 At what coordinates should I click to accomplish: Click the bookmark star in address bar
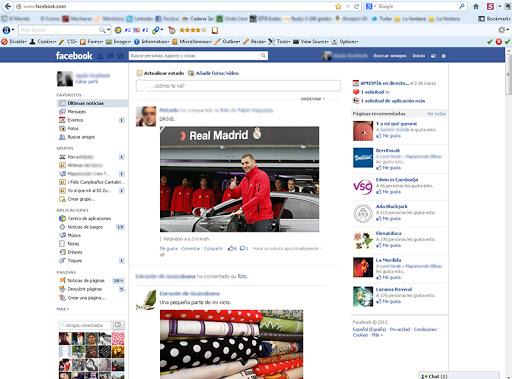coord(338,6)
